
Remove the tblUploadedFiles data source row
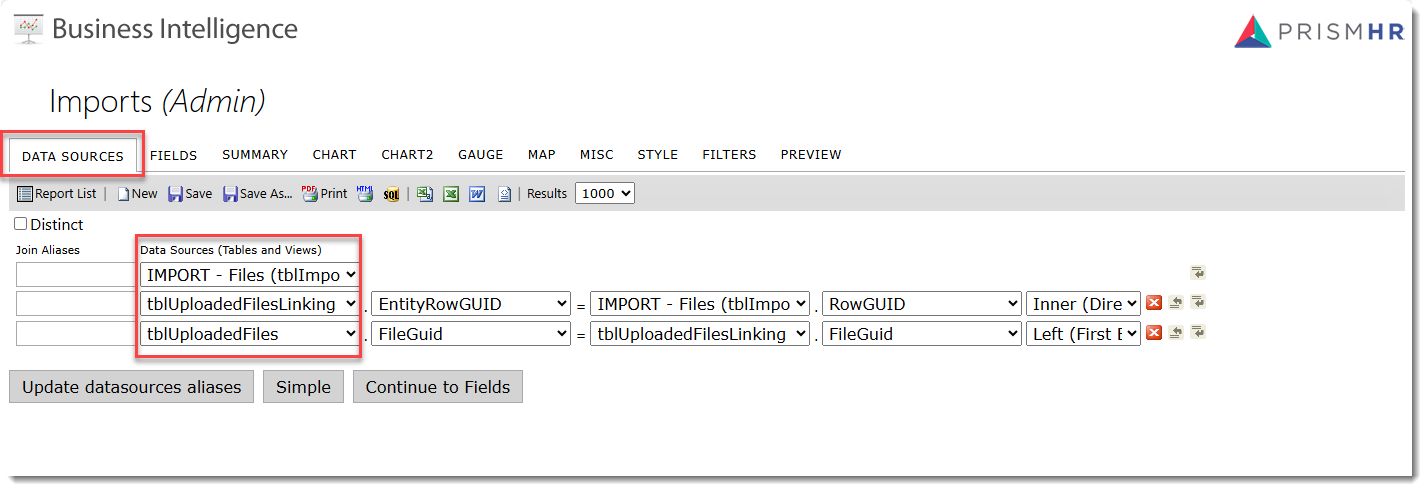[1153, 333]
